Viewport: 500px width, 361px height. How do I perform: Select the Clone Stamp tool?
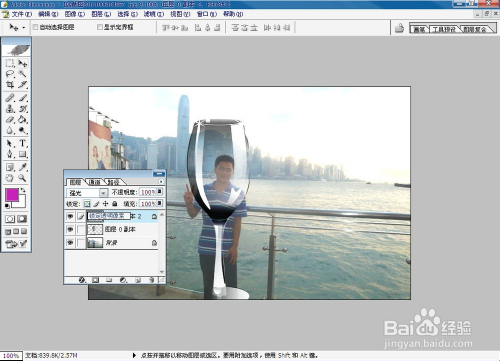10,109
